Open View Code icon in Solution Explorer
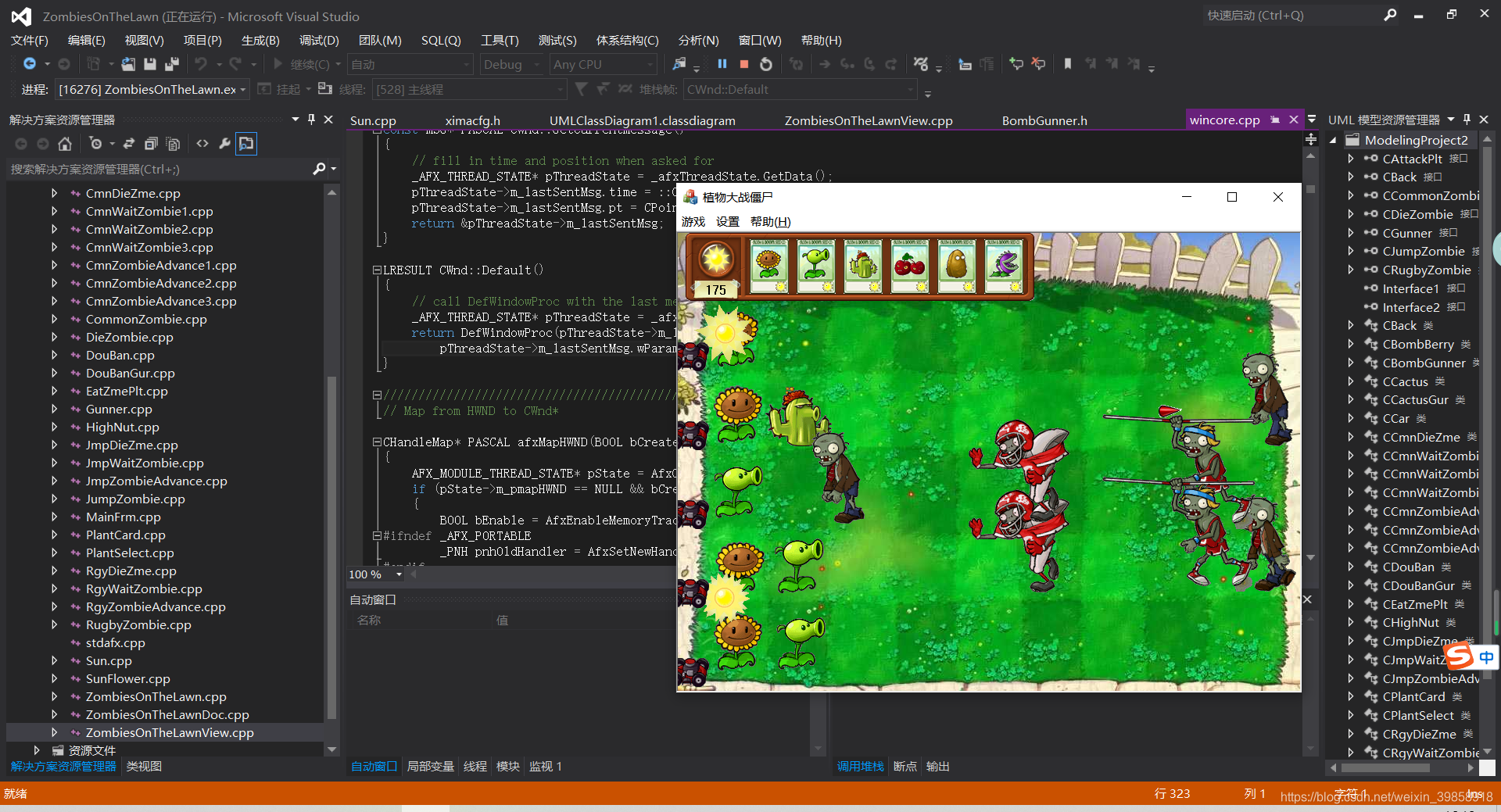This screenshot has height=812, width=1501. click(202, 144)
